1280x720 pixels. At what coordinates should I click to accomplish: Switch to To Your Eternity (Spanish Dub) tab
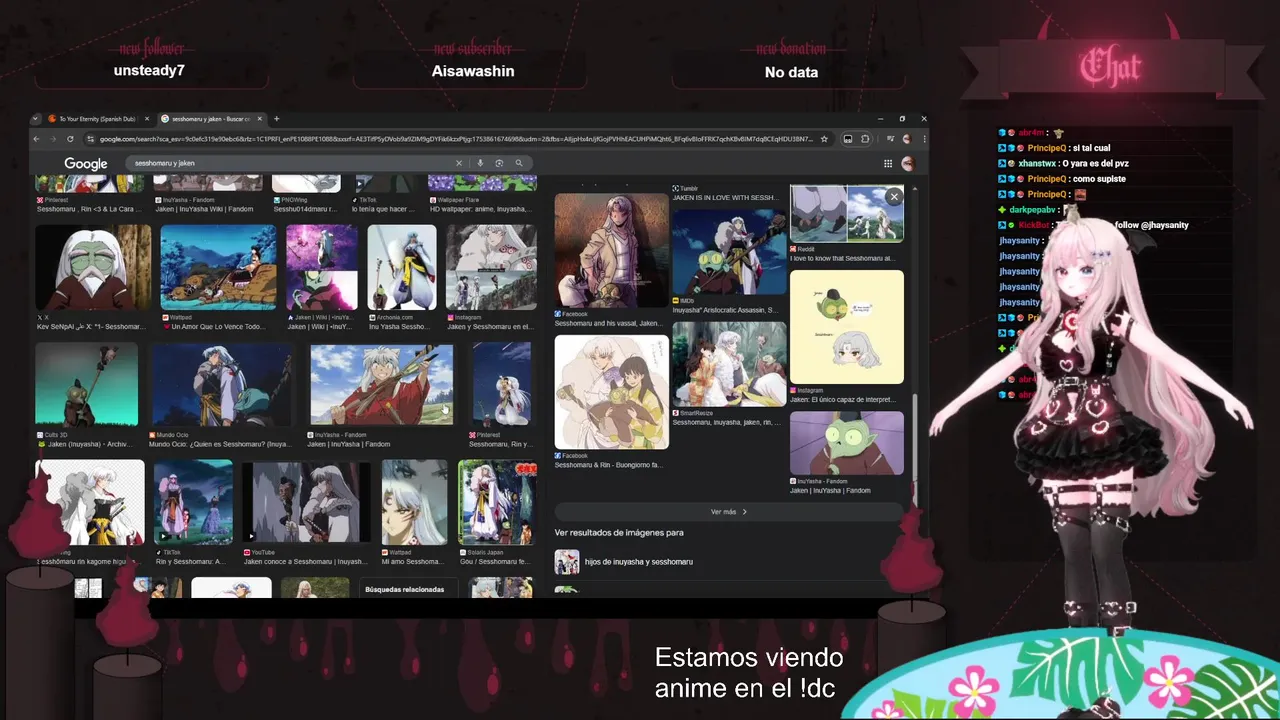tap(98, 119)
